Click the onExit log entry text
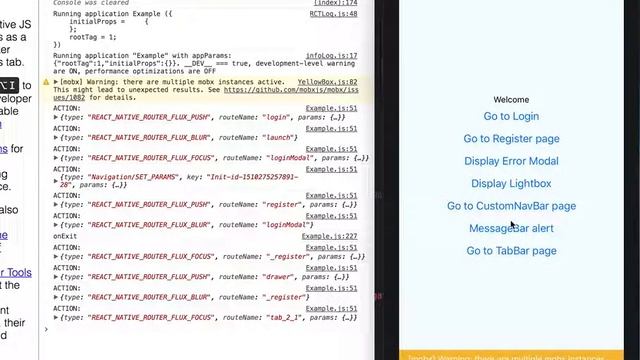Viewport: 640px width, 360px height. (65, 236)
